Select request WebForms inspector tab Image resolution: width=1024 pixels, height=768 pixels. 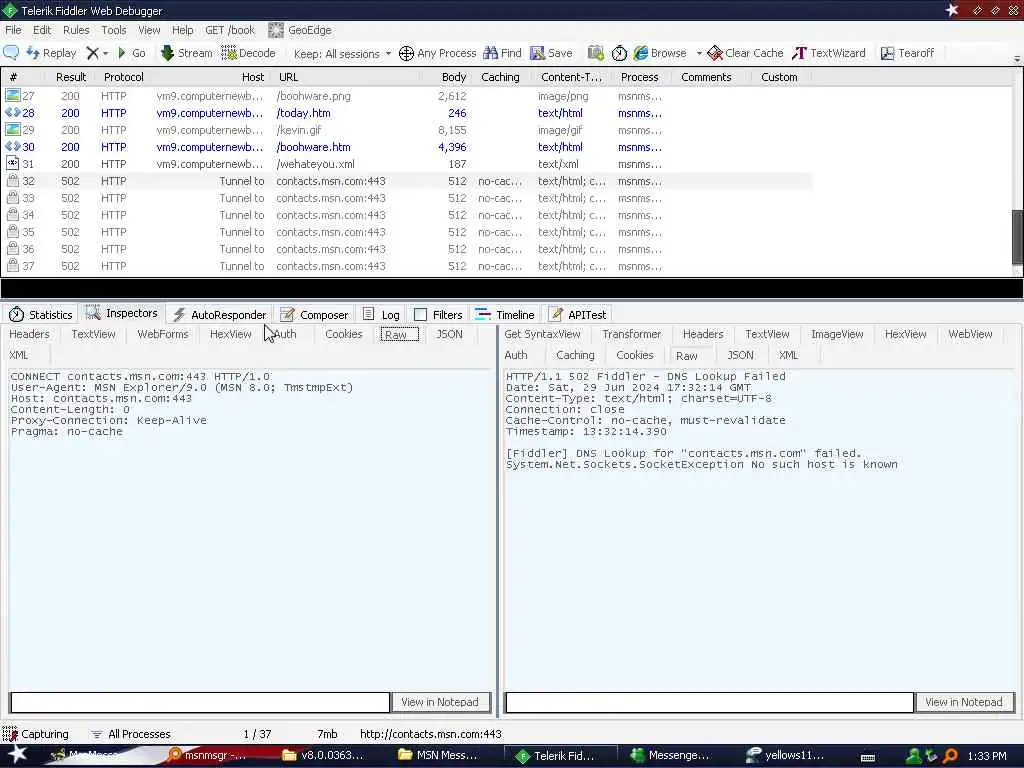coord(163,334)
